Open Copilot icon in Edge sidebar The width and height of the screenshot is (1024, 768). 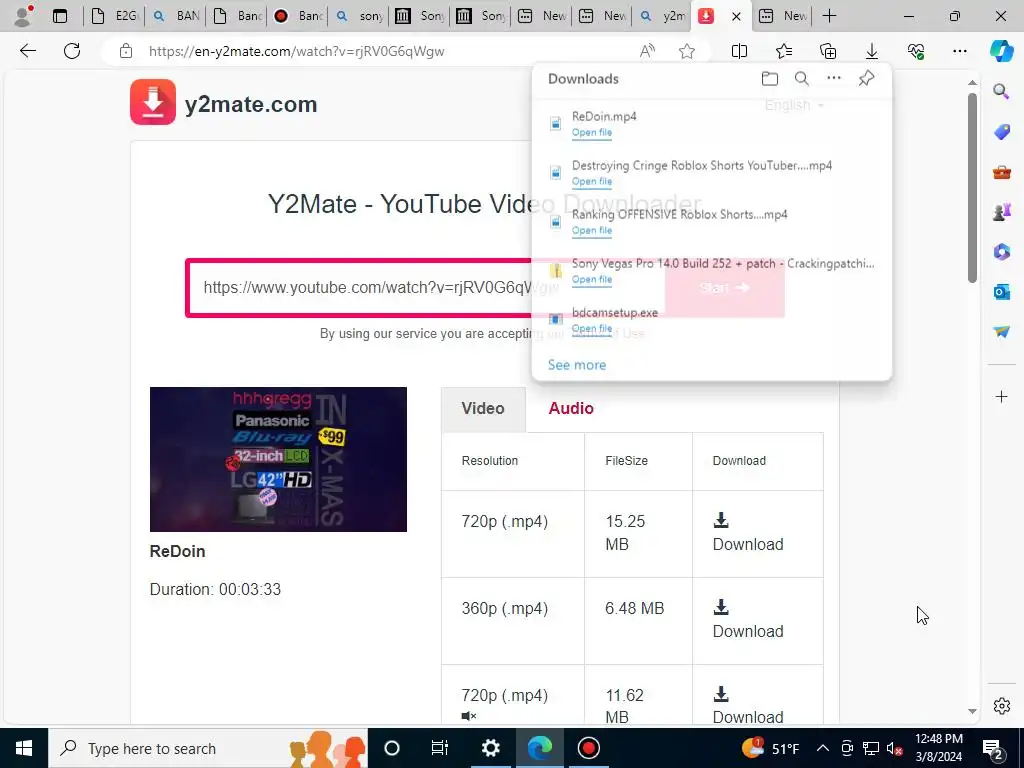[1001, 50]
